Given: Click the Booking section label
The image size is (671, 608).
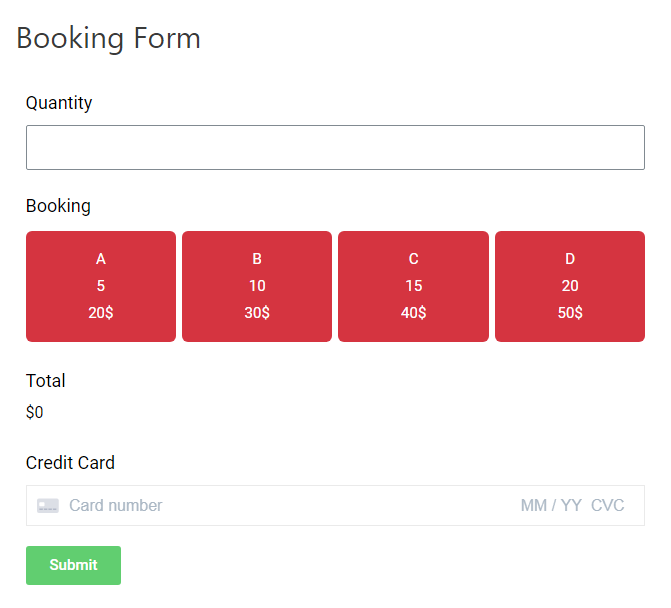Looking at the screenshot, I should [x=58, y=206].
